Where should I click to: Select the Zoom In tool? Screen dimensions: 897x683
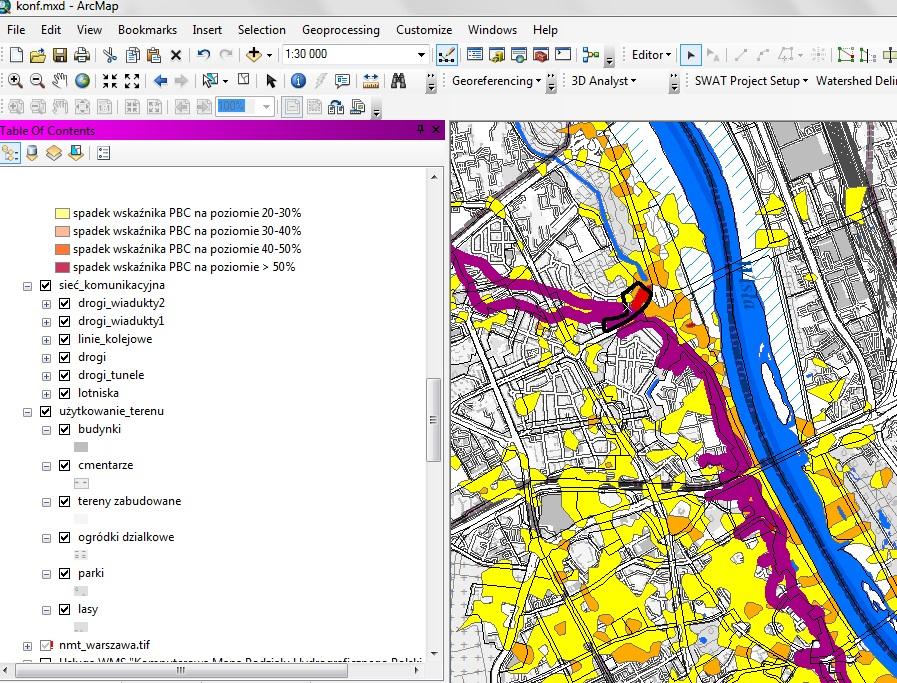pos(15,81)
